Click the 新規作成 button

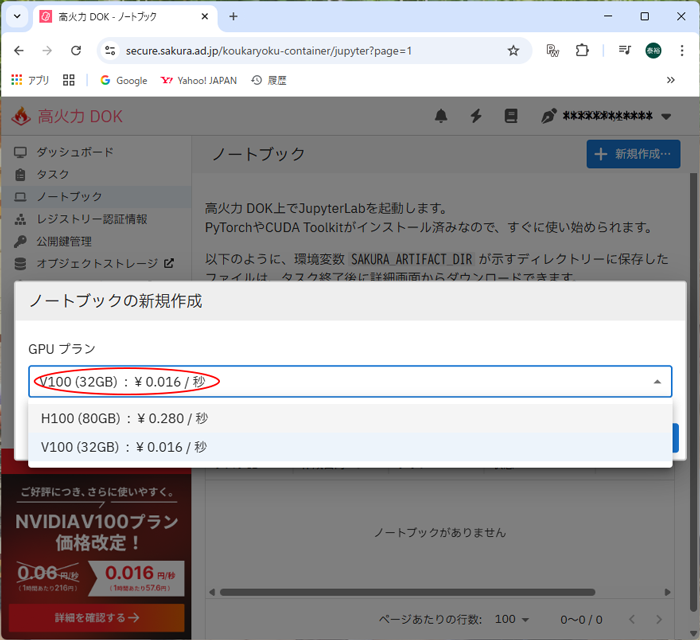click(633, 154)
